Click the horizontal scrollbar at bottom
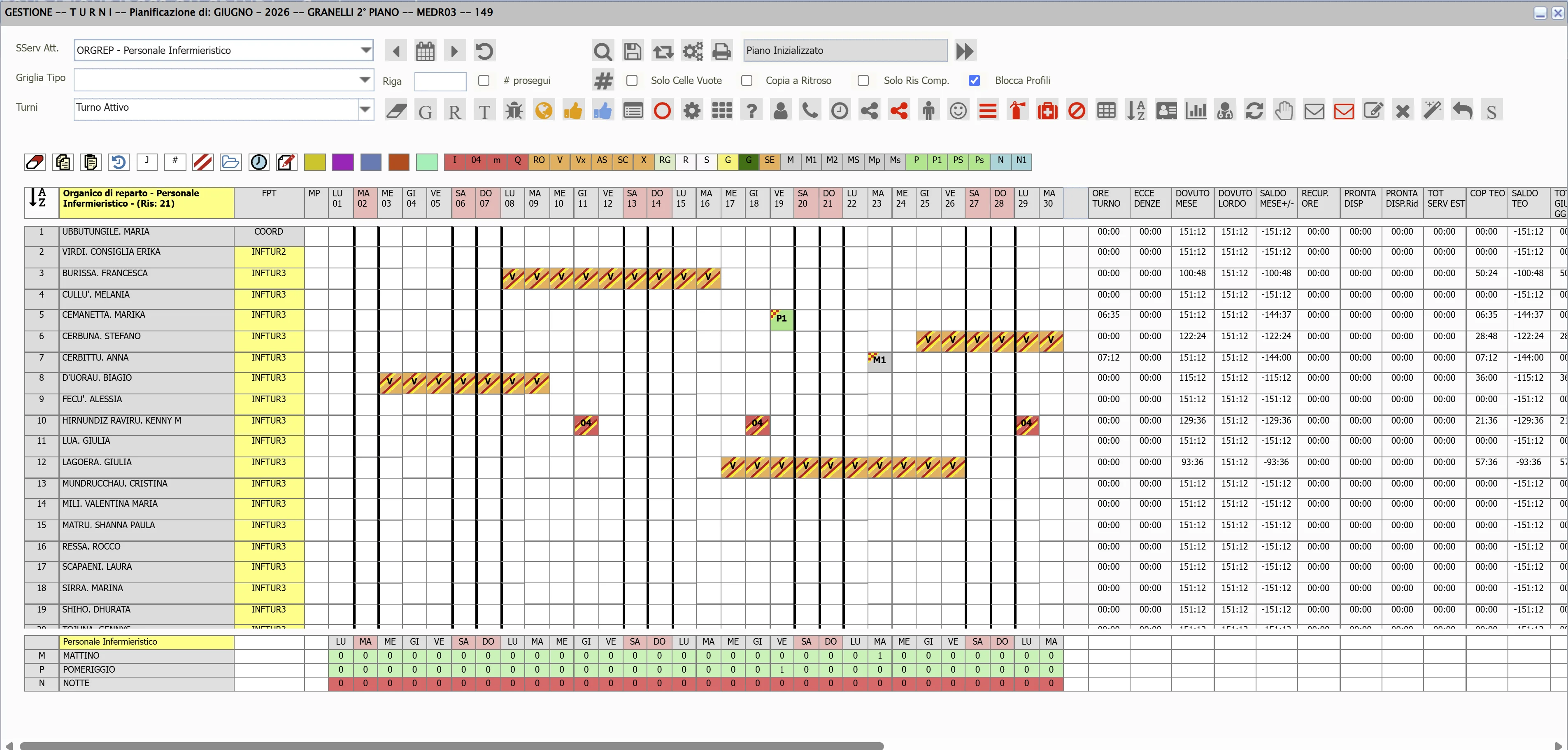The image size is (1568, 750). pyautogui.click(x=451, y=746)
